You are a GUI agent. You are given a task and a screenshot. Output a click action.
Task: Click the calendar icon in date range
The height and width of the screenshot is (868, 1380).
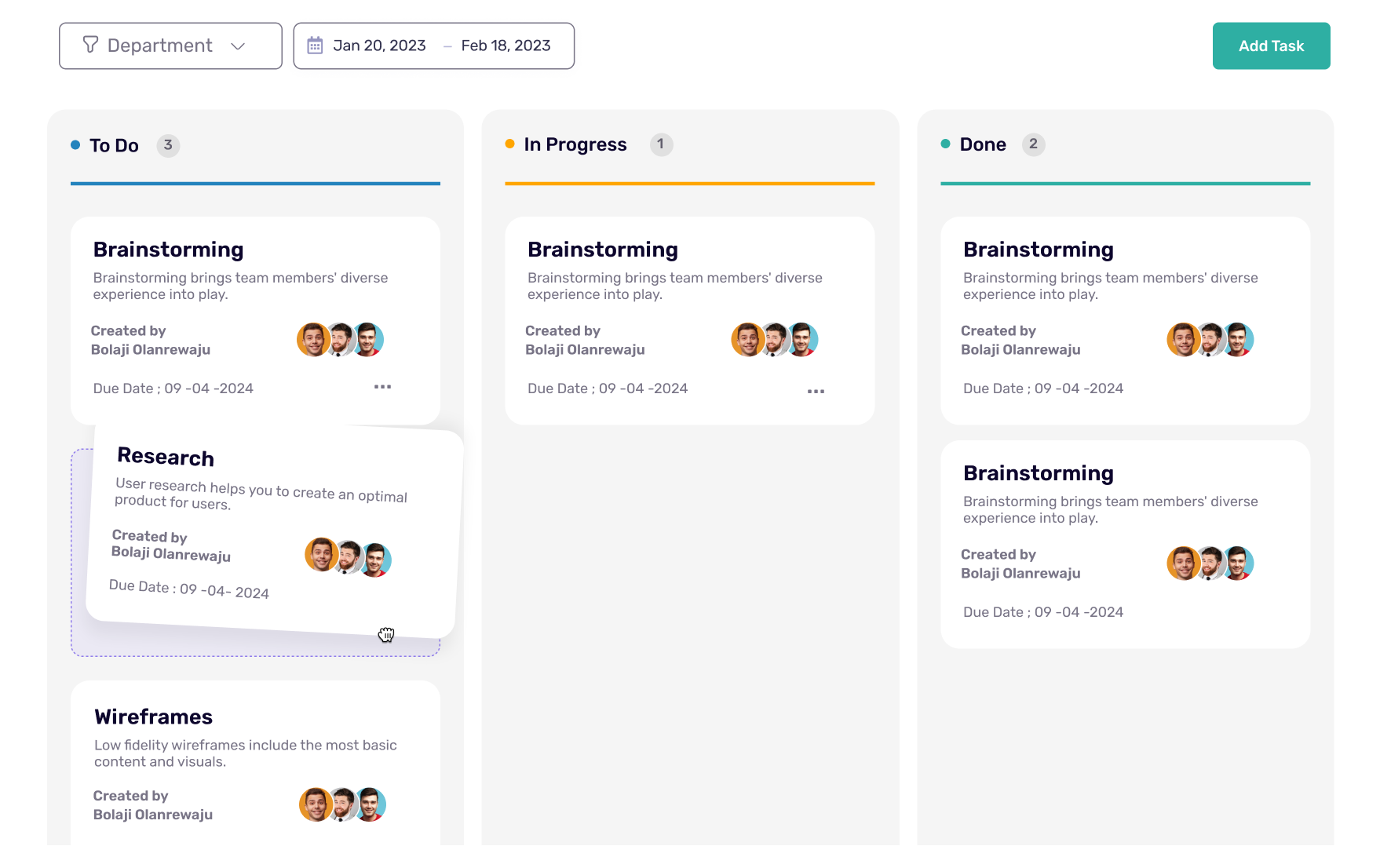[x=315, y=46]
